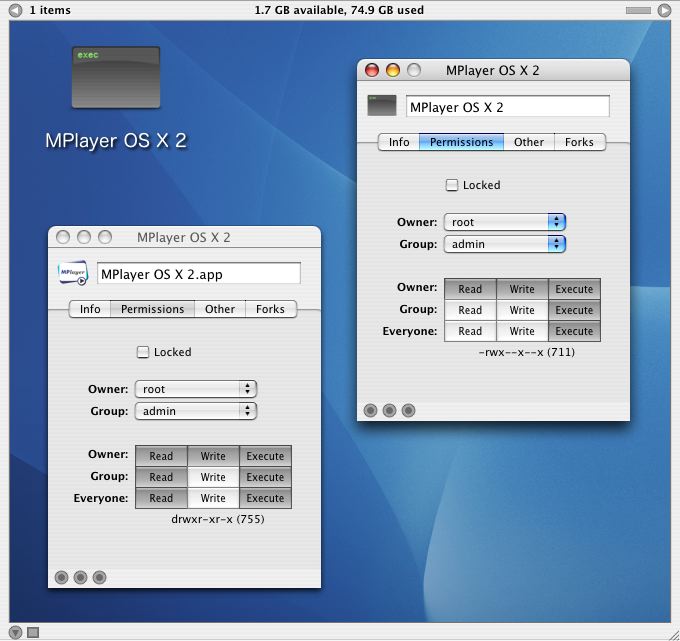Open Owner root dropdown in front window
The width and height of the screenshot is (680, 641).
tap(505, 222)
